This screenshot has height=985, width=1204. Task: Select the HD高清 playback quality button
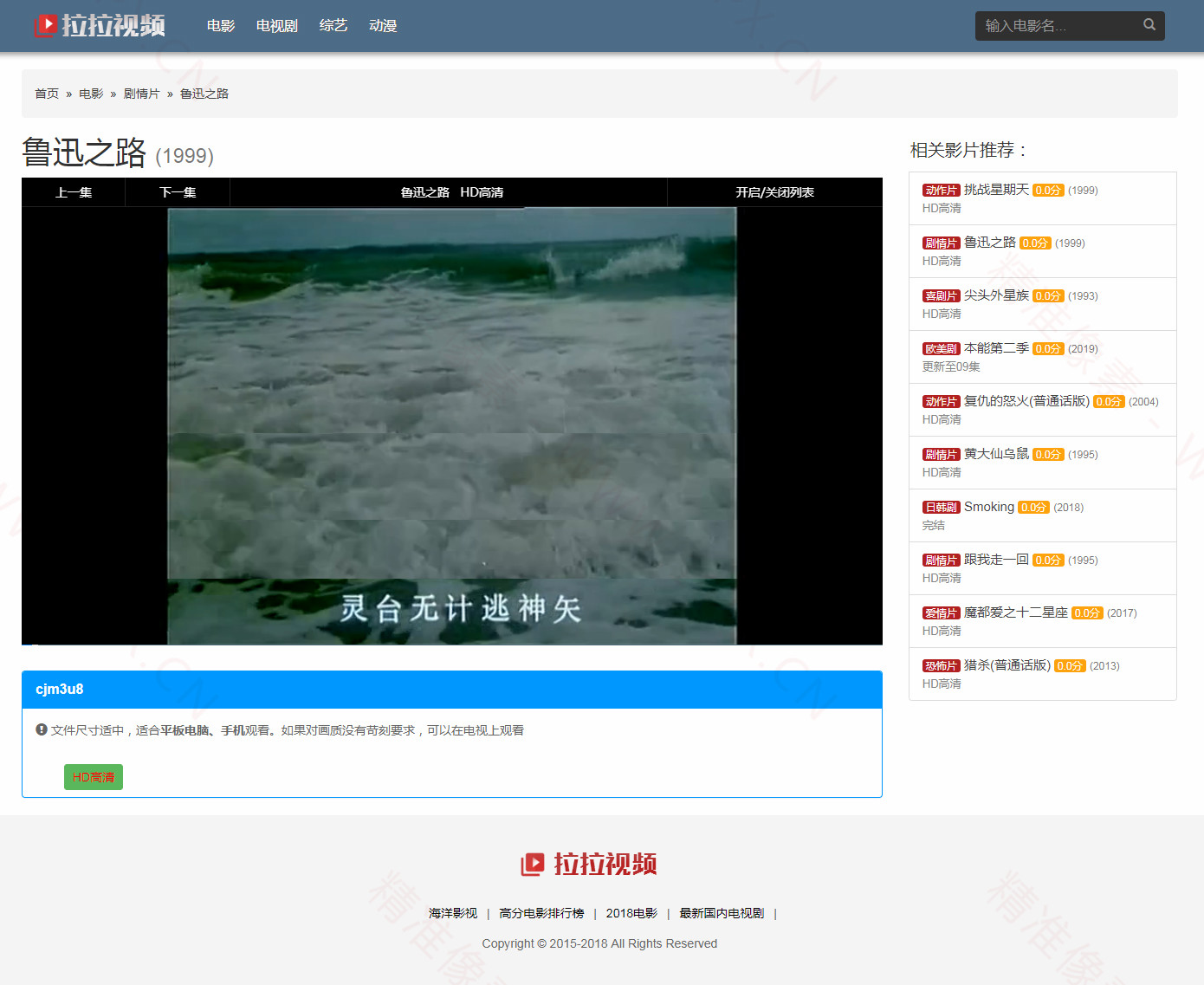pyautogui.click(x=93, y=777)
